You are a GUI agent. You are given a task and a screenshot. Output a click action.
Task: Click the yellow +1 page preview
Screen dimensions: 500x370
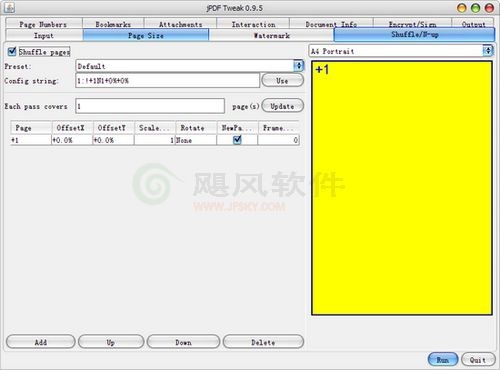(402, 188)
